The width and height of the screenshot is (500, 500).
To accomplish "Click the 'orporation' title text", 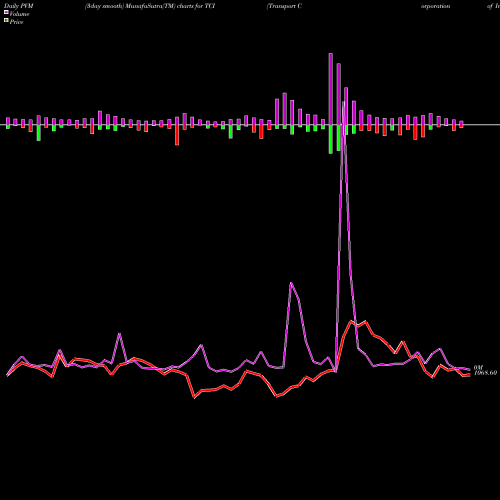I will pyautogui.click(x=435, y=6).
